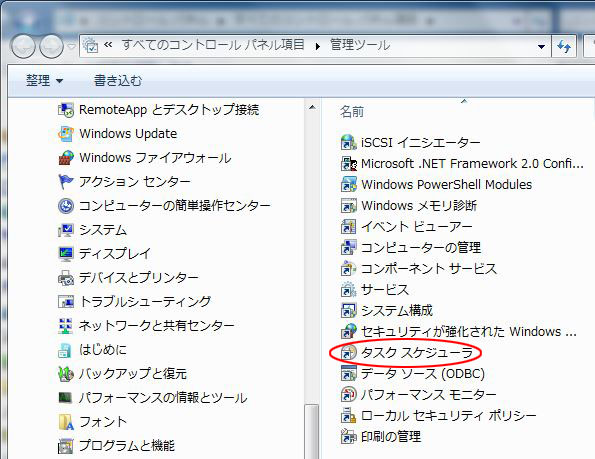
Task: Click the navigation pane scrollbar thumb
Action: (x=312, y=432)
